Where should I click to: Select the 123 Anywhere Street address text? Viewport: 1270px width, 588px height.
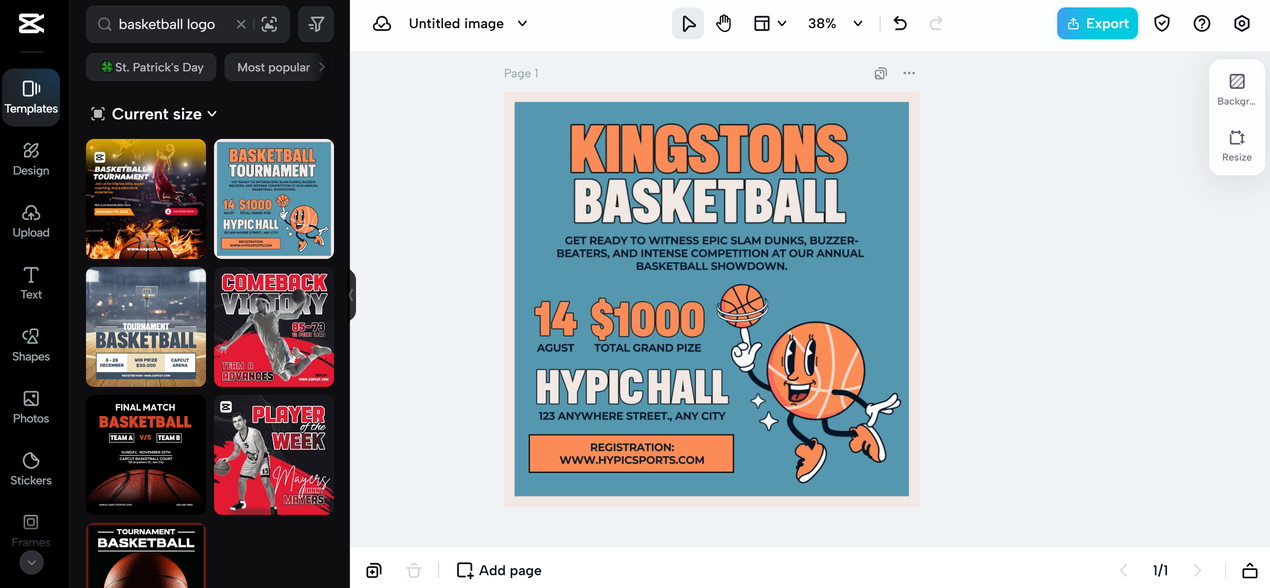(x=632, y=416)
